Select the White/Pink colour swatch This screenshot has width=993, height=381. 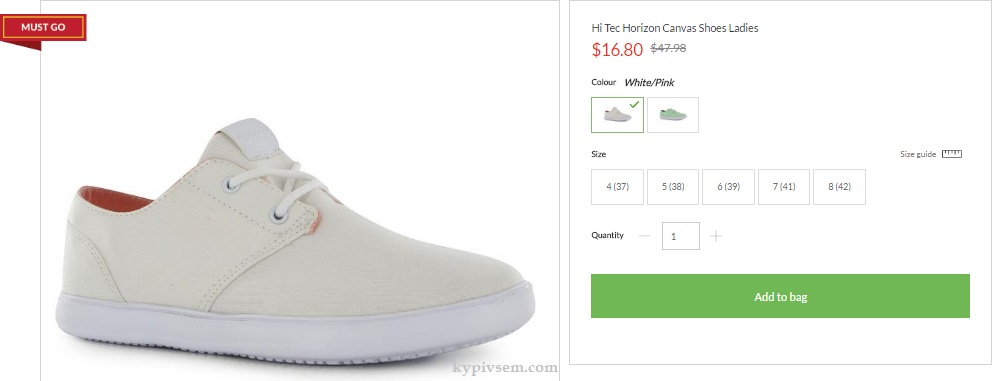(x=617, y=115)
